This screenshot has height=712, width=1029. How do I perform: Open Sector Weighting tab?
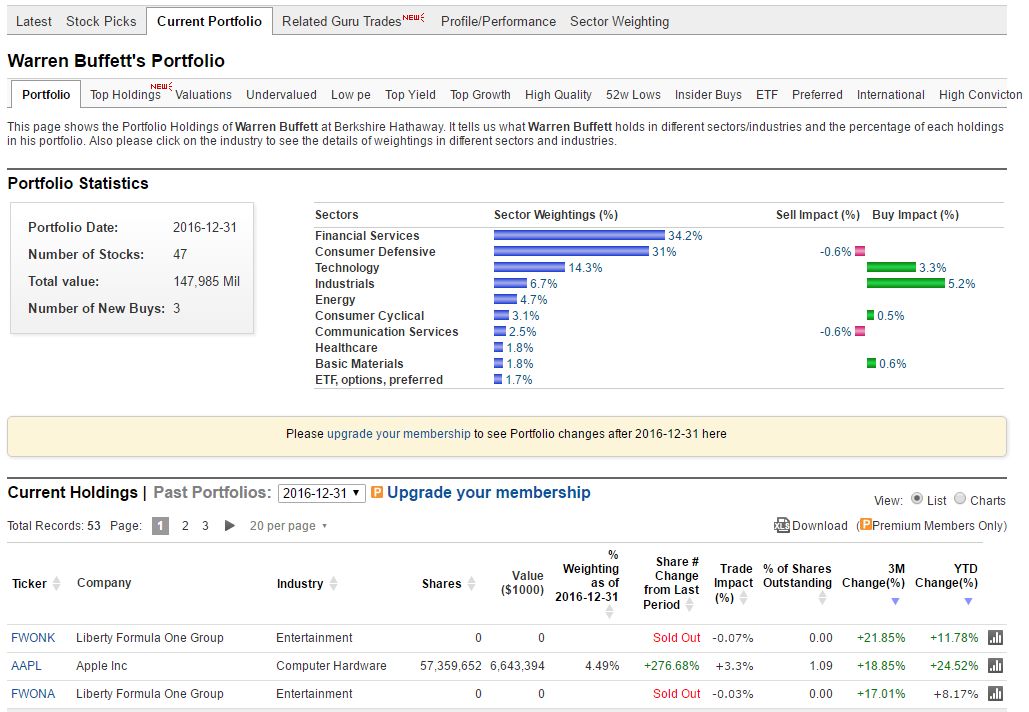click(x=620, y=21)
